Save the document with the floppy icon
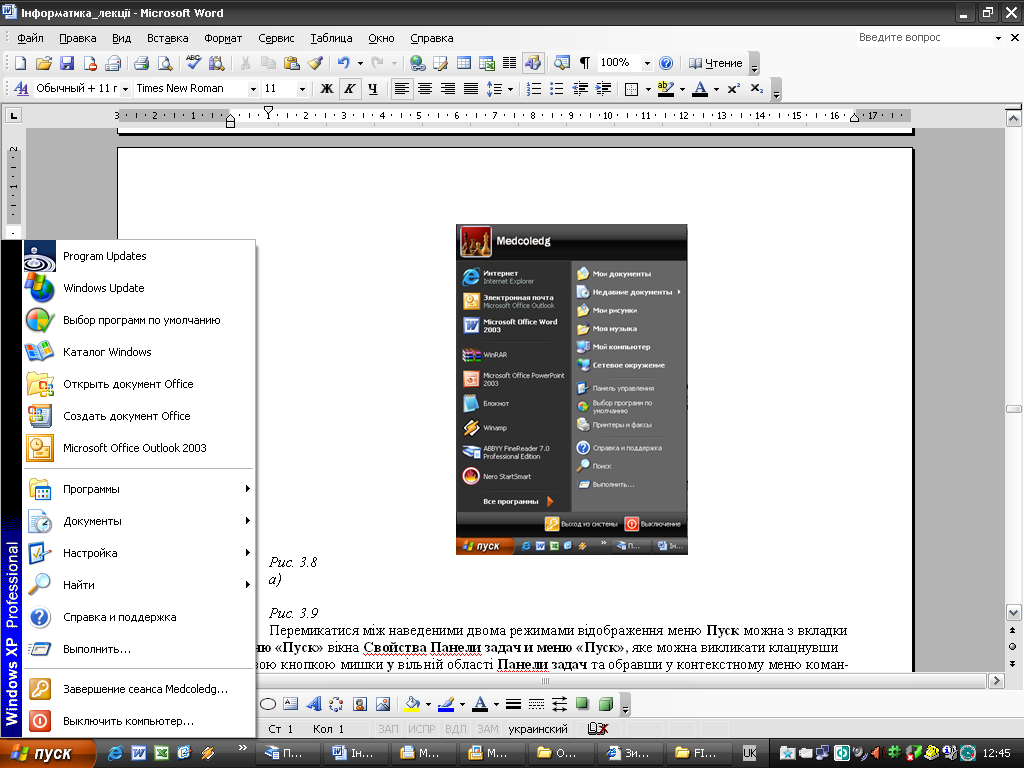 coord(67,63)
